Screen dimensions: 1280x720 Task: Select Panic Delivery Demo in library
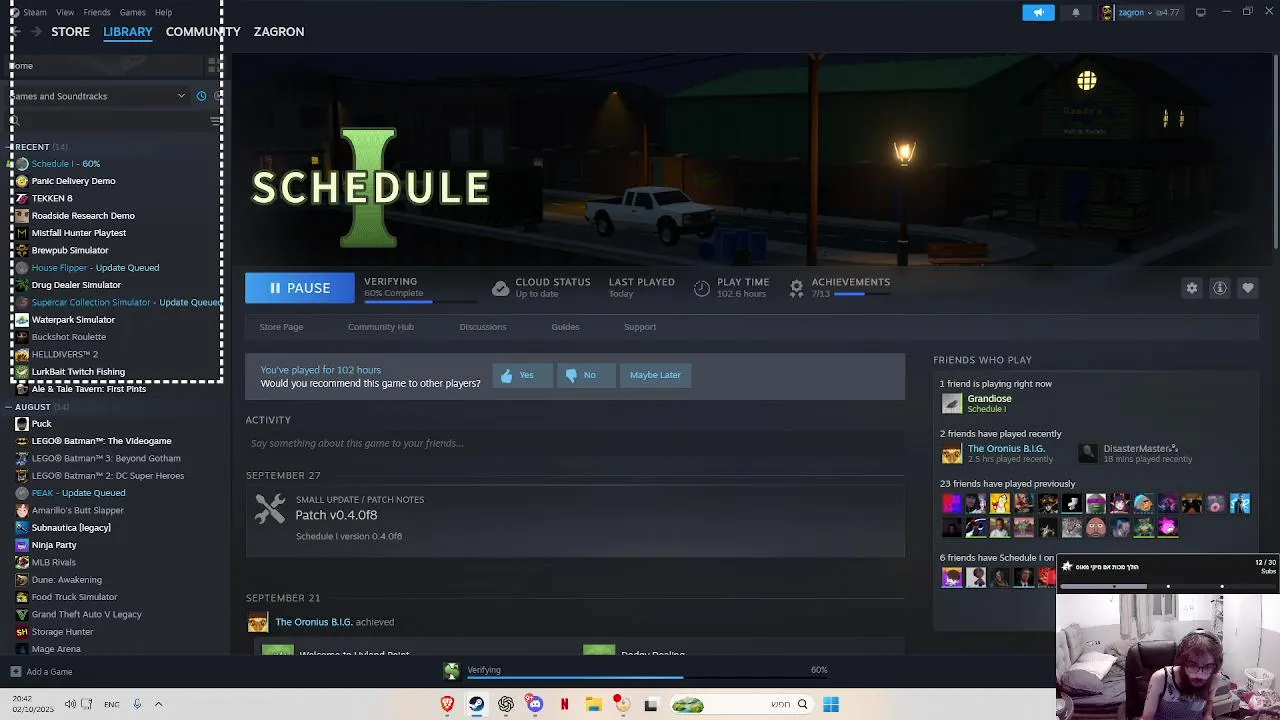tap(73, 181)
